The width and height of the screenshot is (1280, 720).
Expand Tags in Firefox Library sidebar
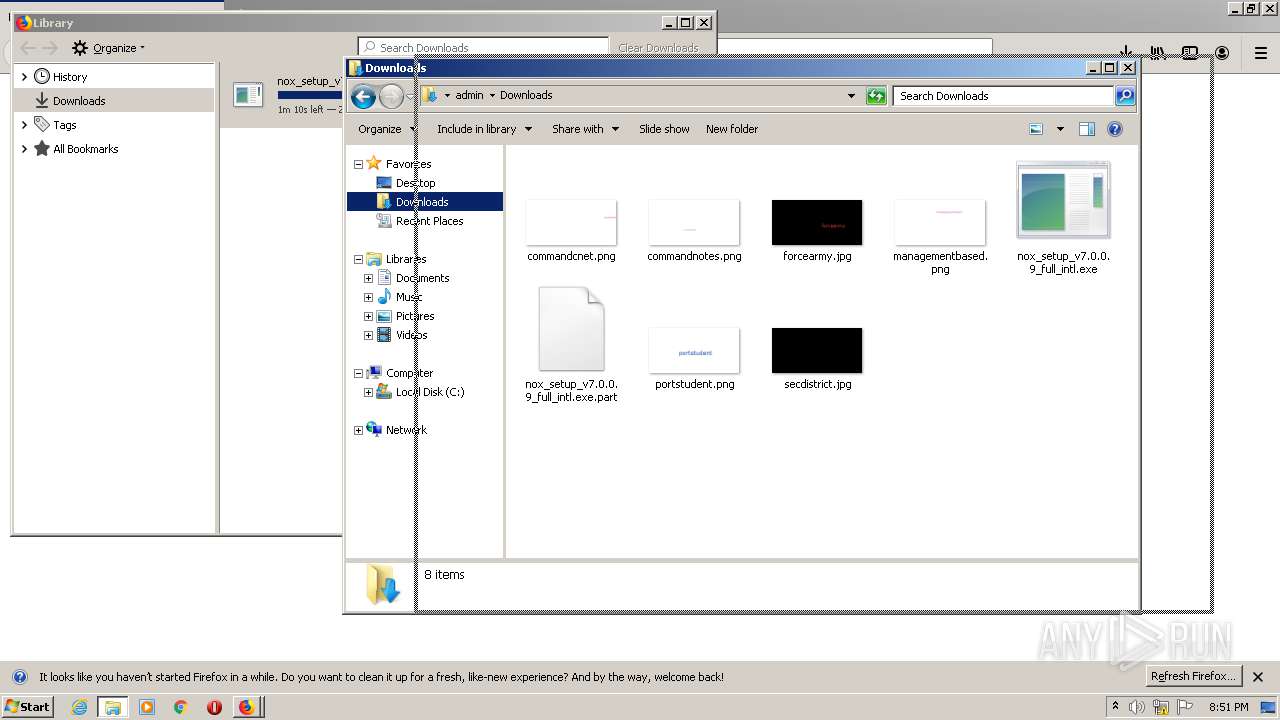(x=24, y=125)
